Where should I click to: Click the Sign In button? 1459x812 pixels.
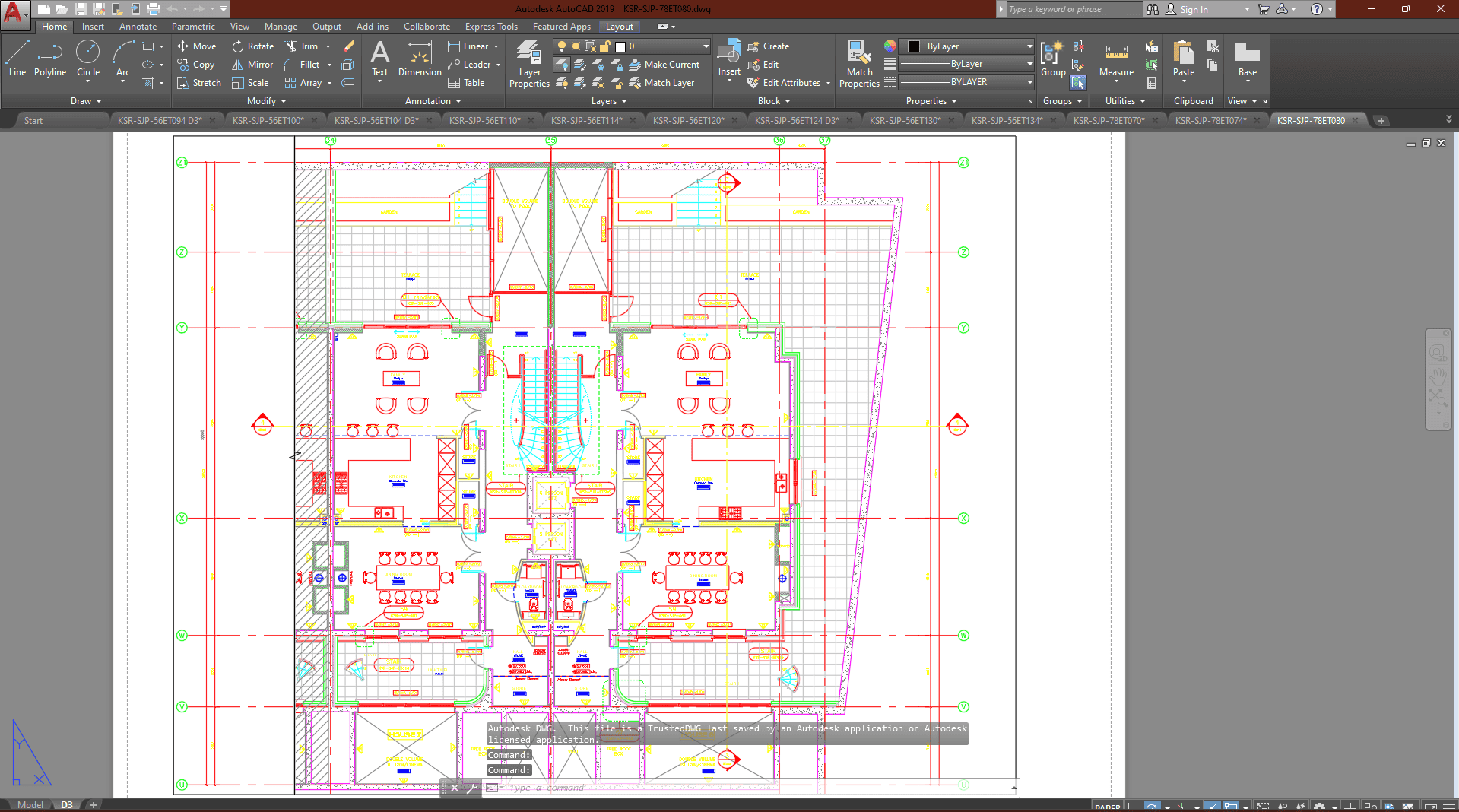click(x=1193, y=9)
